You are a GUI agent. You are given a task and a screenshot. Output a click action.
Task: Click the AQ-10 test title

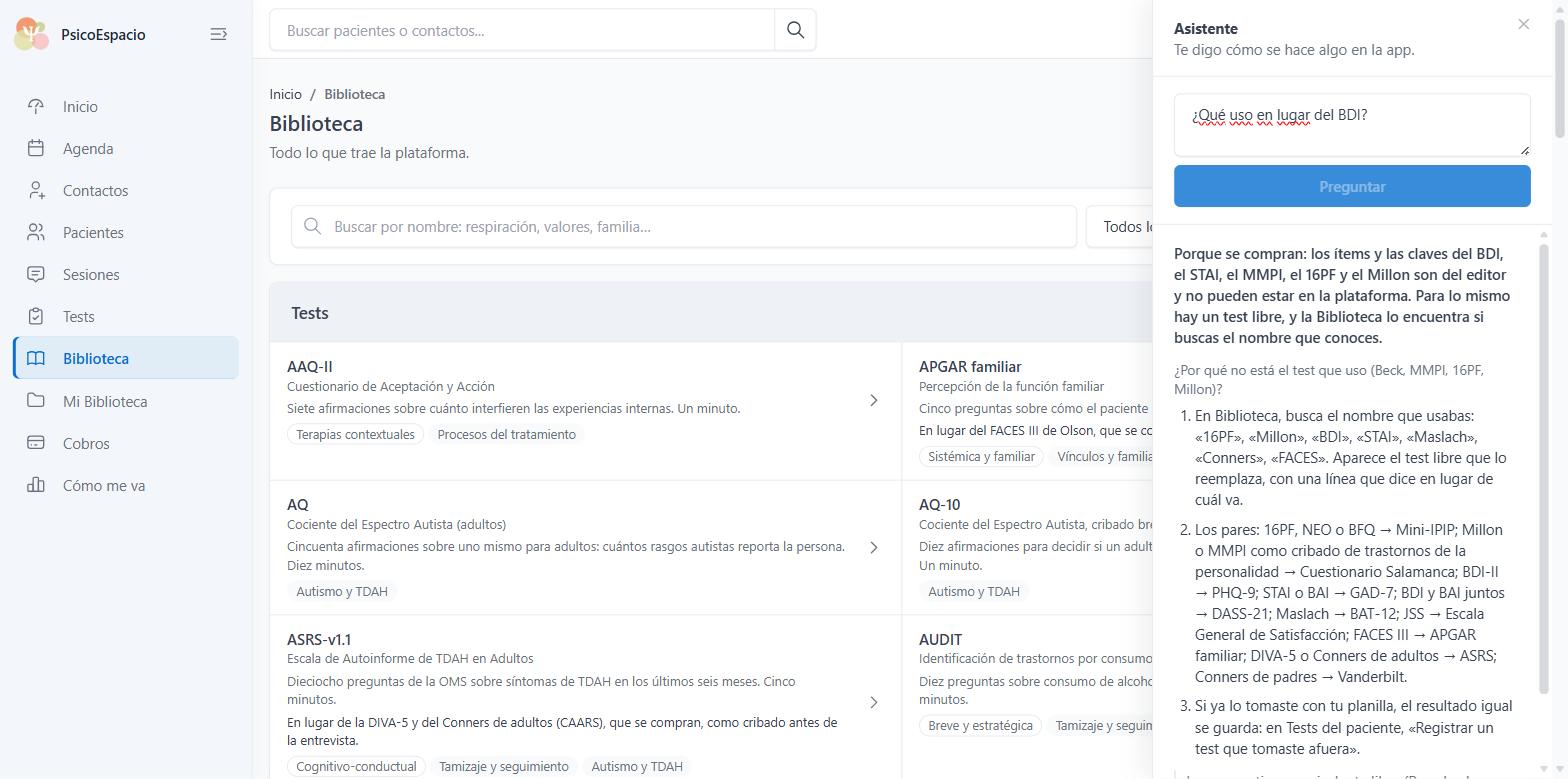pos(939,505)
